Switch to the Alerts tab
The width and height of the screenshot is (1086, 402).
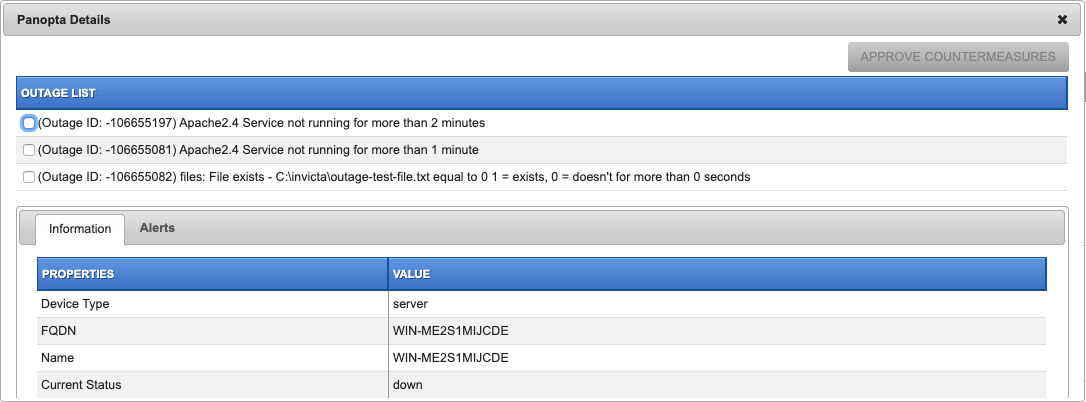pyautogui.click(x=157, y=228)
